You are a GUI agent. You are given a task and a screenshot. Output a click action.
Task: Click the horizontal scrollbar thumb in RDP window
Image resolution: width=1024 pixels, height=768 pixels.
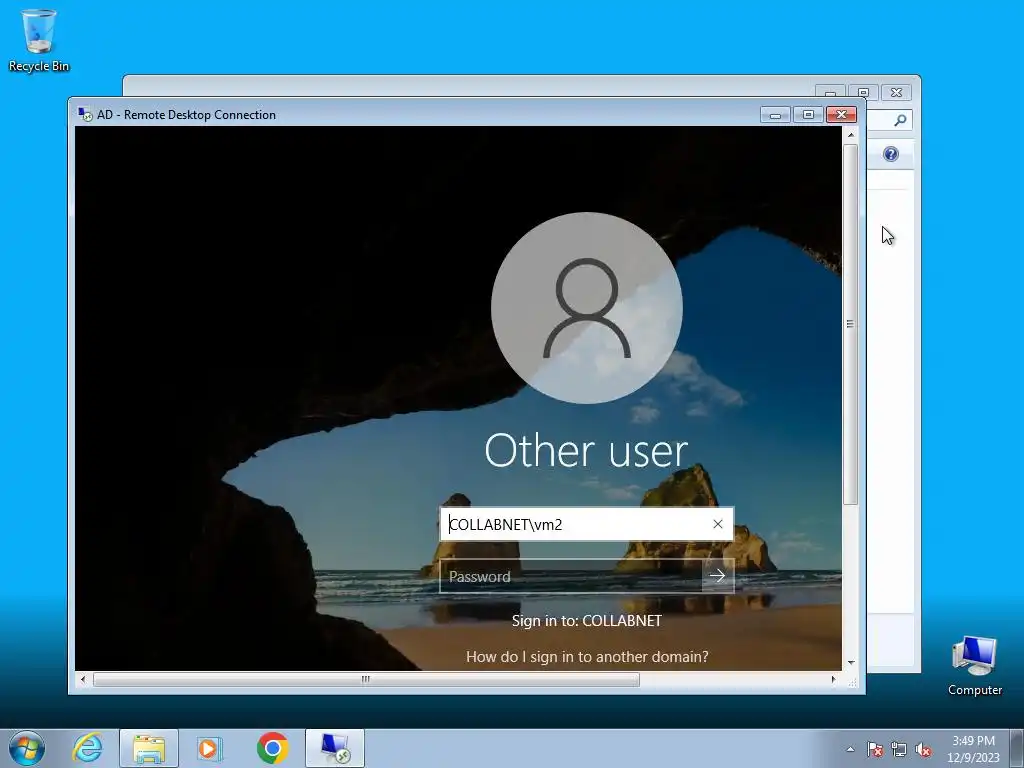click(366, 679)
